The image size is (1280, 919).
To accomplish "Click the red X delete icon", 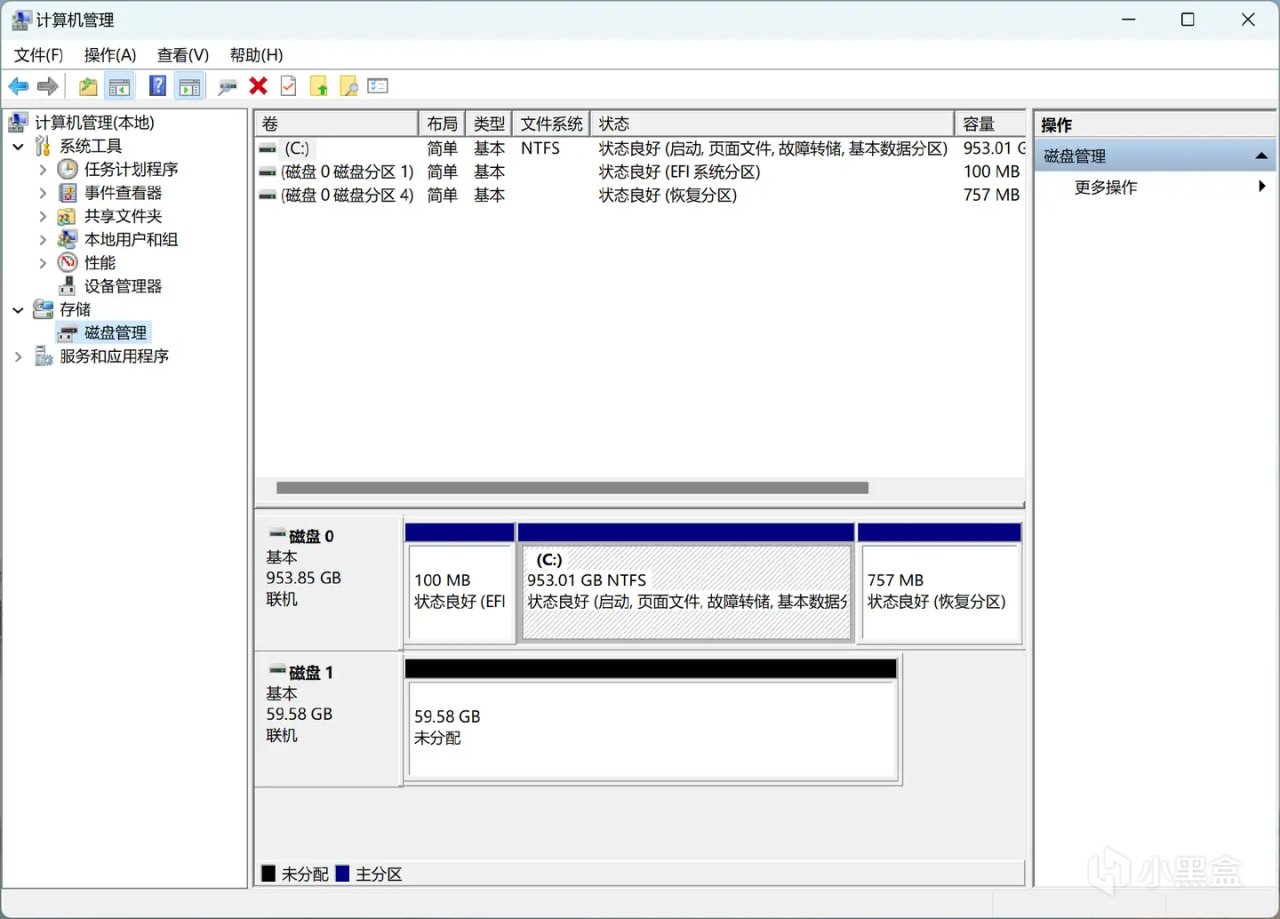I will 258,87.
